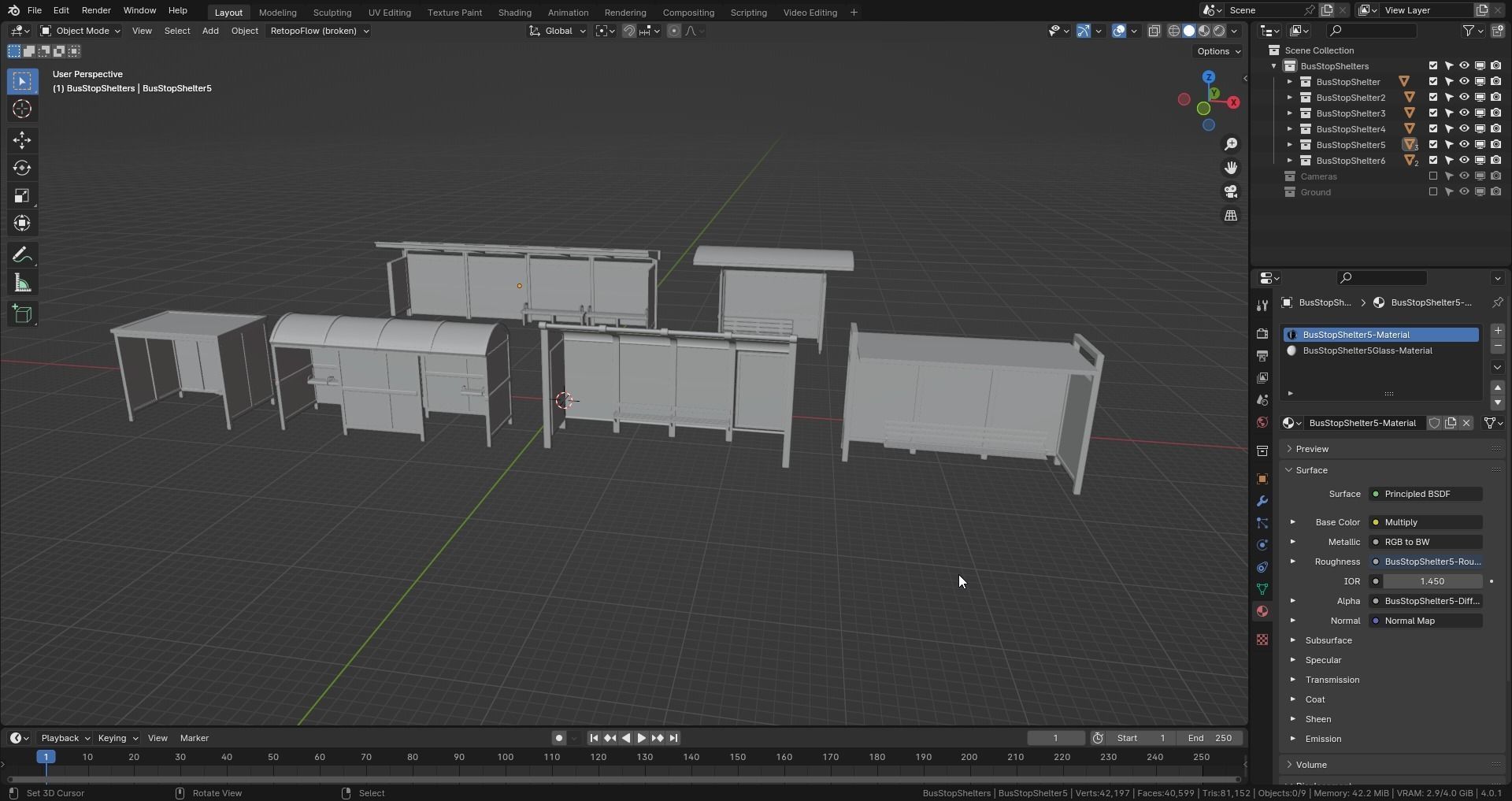Collapse the BusStopShelters parent collection
Image resolution: width=1512 pixels, height=801 pixels.
click(1273, 66)
